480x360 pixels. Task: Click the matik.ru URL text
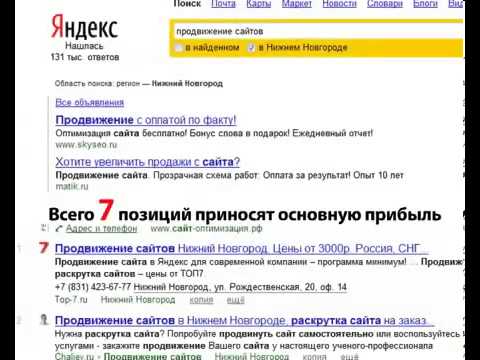pos(72,186)
